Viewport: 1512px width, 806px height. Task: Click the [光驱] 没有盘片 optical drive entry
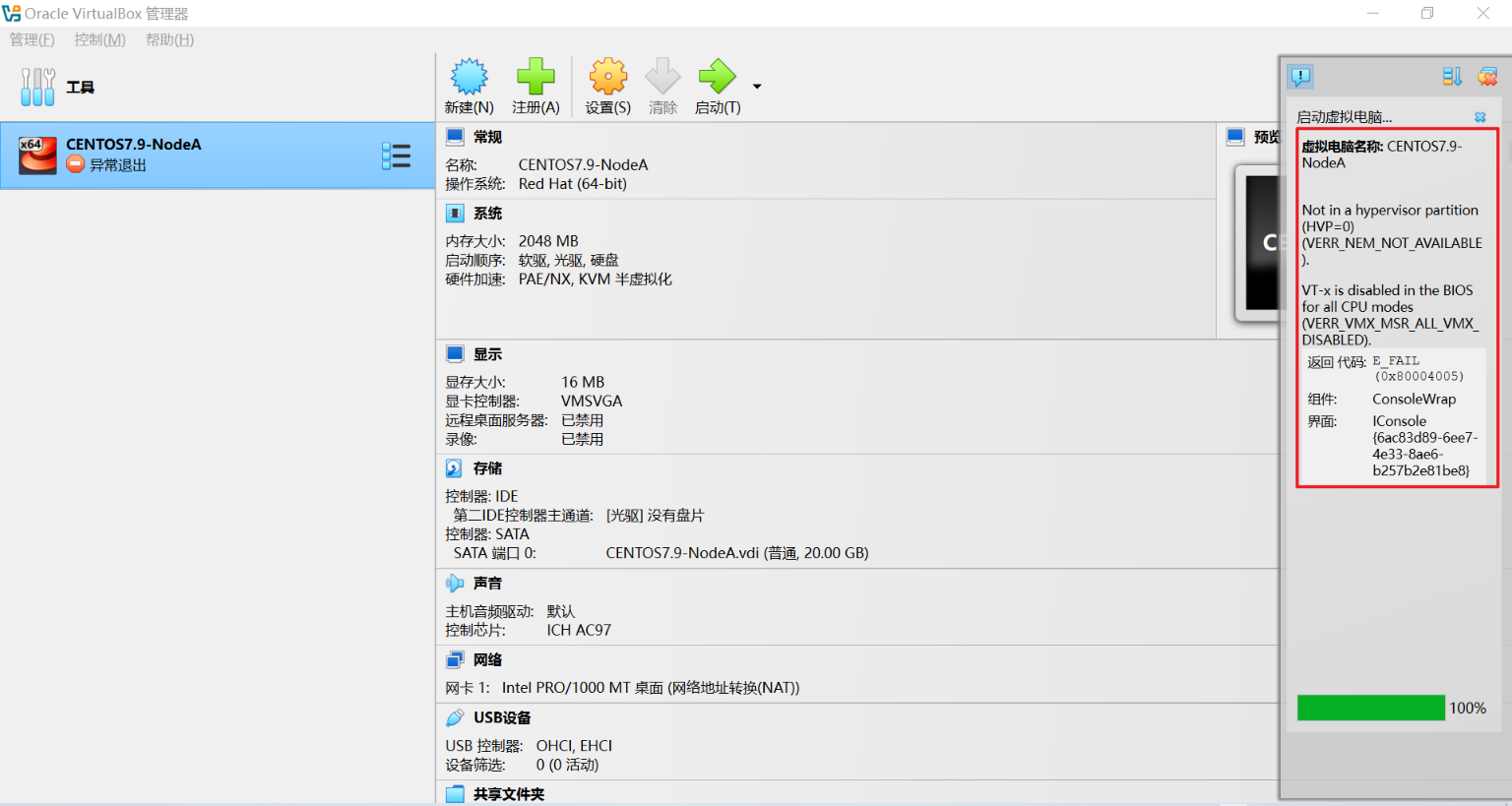(x=655, y=516)
